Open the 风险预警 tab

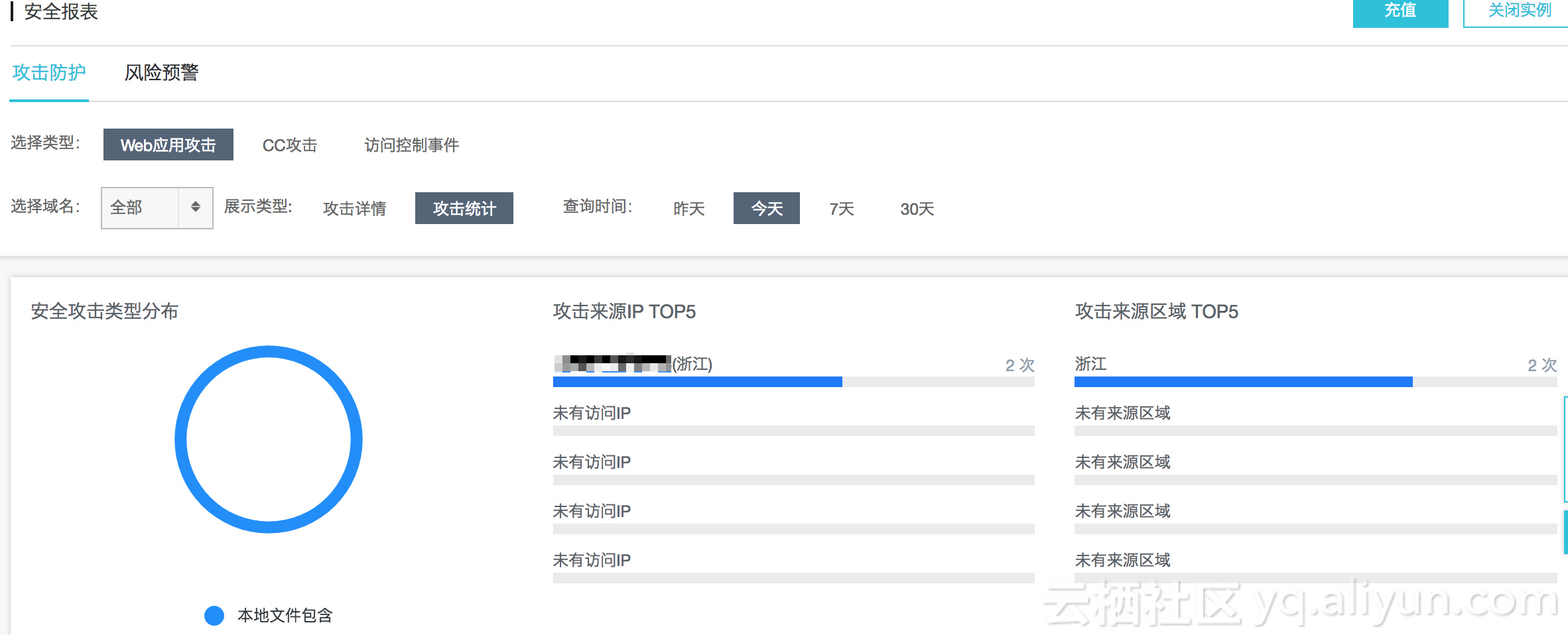(x=162, y=73)
